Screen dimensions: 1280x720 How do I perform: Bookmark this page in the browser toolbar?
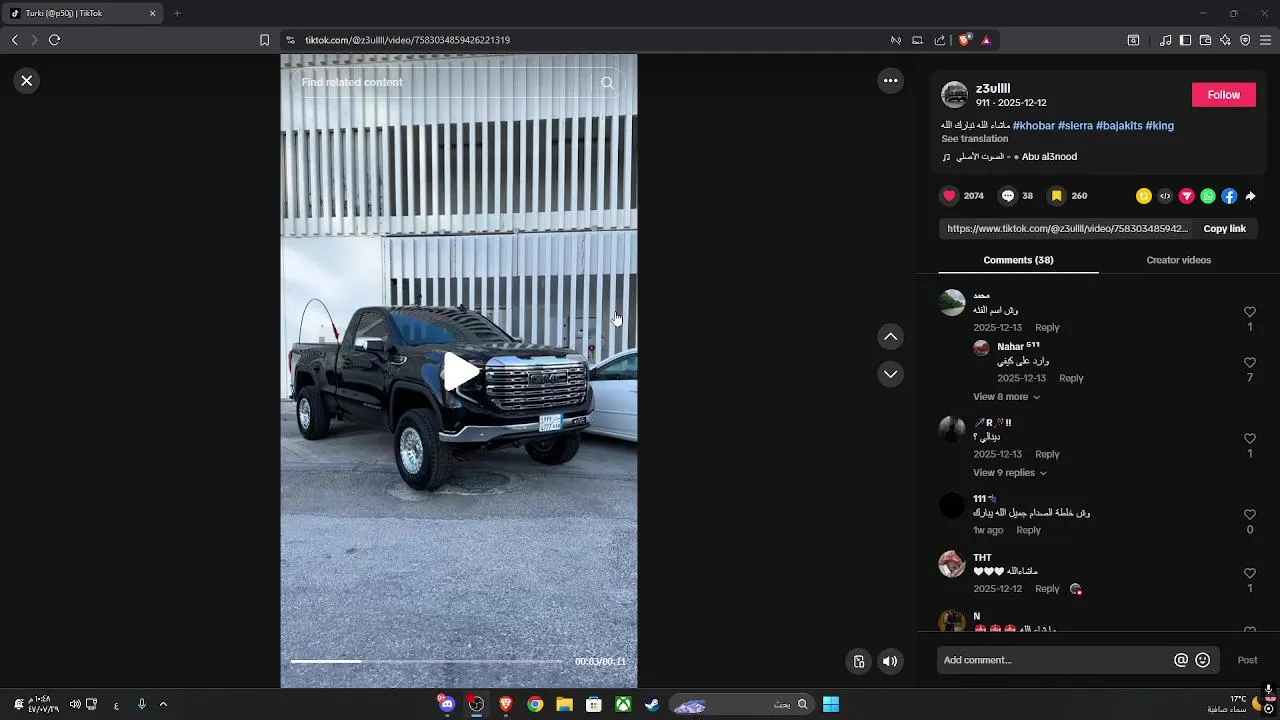point(264,40)
